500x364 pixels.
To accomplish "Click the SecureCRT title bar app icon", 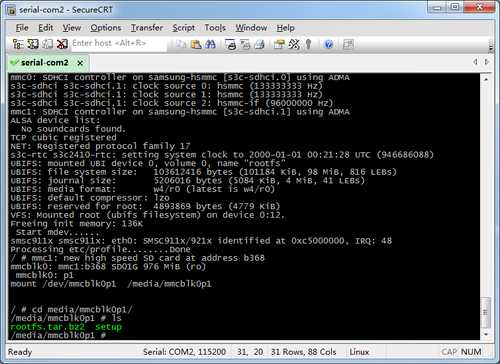I will (11, 10).
